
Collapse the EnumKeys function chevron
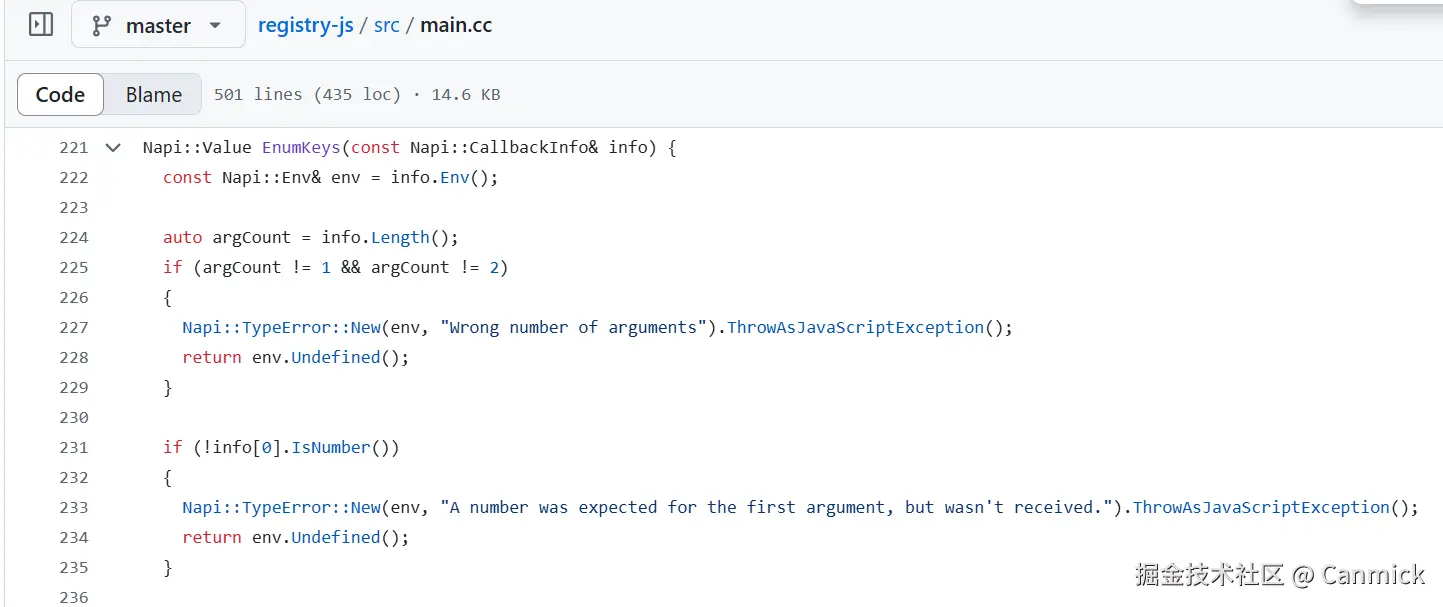113,148
